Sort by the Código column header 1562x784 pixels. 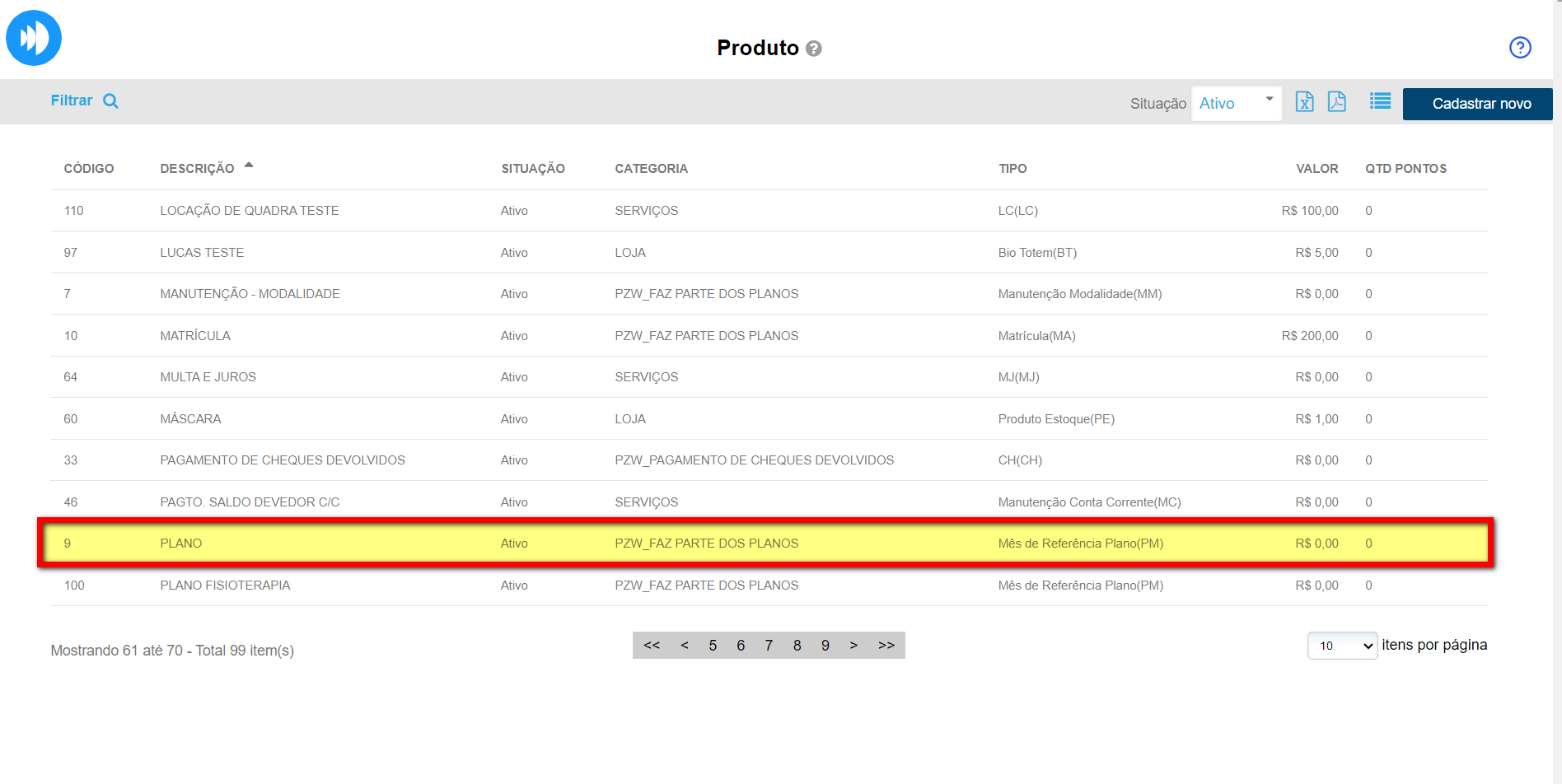(89, 169)
